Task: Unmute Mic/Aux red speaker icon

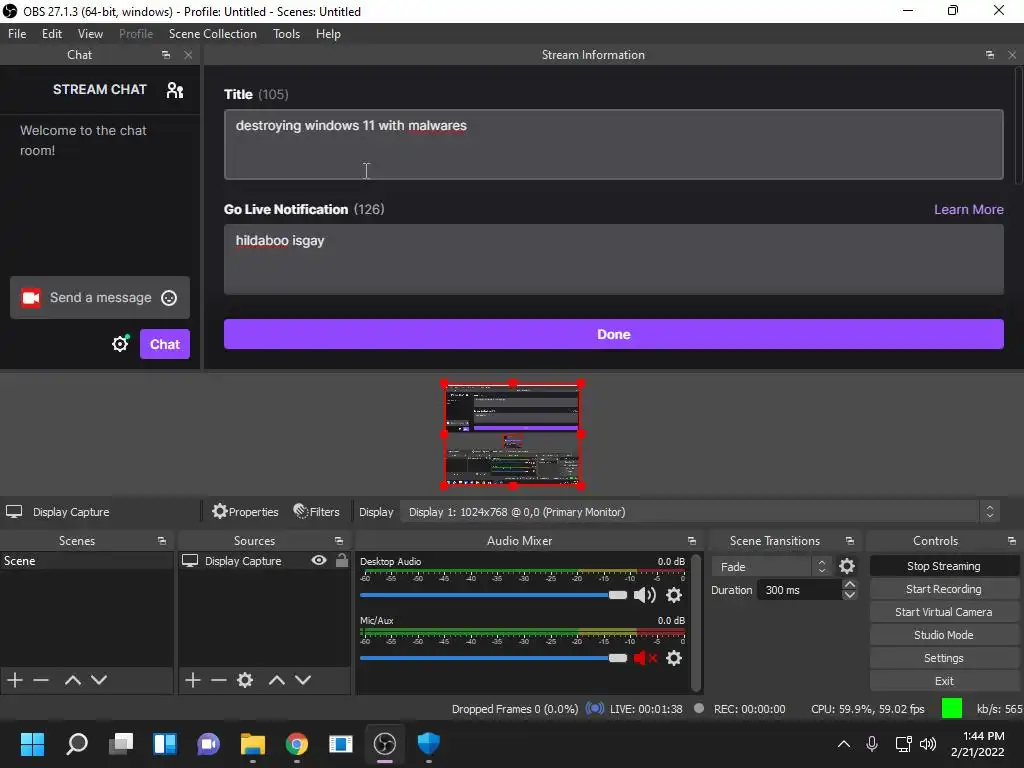Action: [645, 658]
